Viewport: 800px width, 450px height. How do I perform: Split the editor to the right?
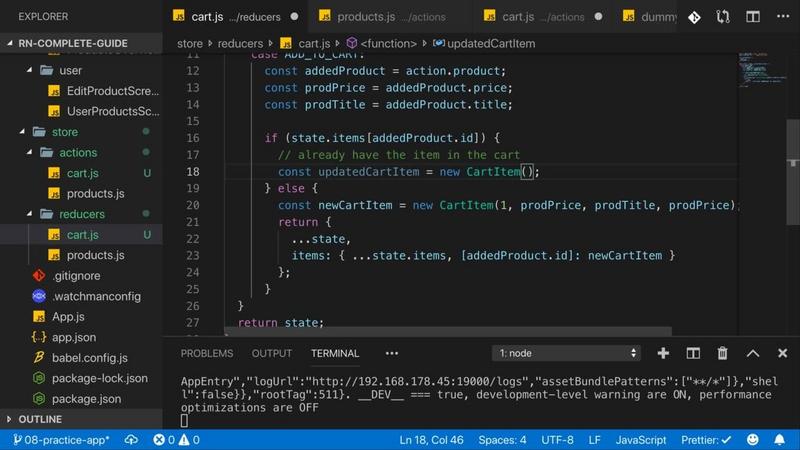pyautogui.click(x=753, y=17)
